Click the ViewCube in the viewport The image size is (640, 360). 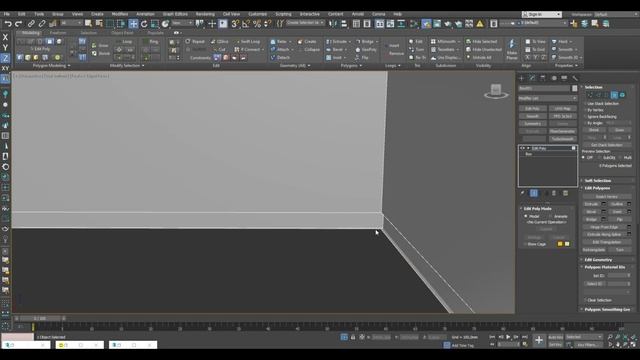click(x=496, y=91)
